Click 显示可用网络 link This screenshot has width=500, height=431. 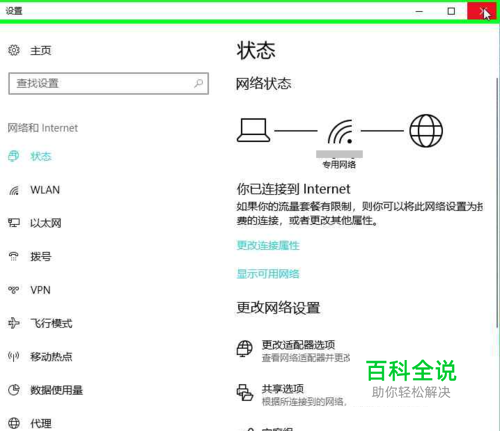[268, 274]
